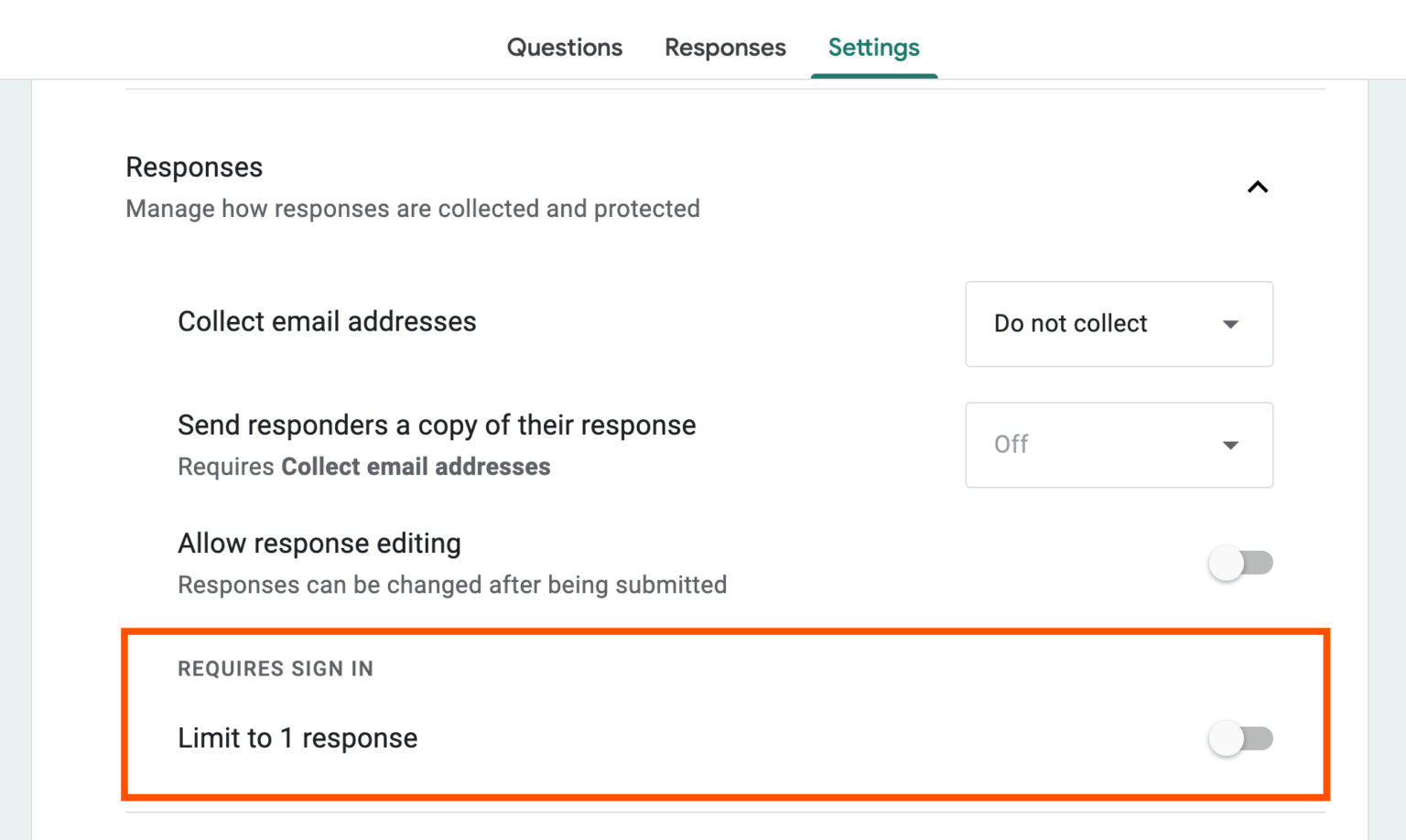
Task: Open the Collect email addresses dropdown arrow
Action: (x=1231, y=324)
